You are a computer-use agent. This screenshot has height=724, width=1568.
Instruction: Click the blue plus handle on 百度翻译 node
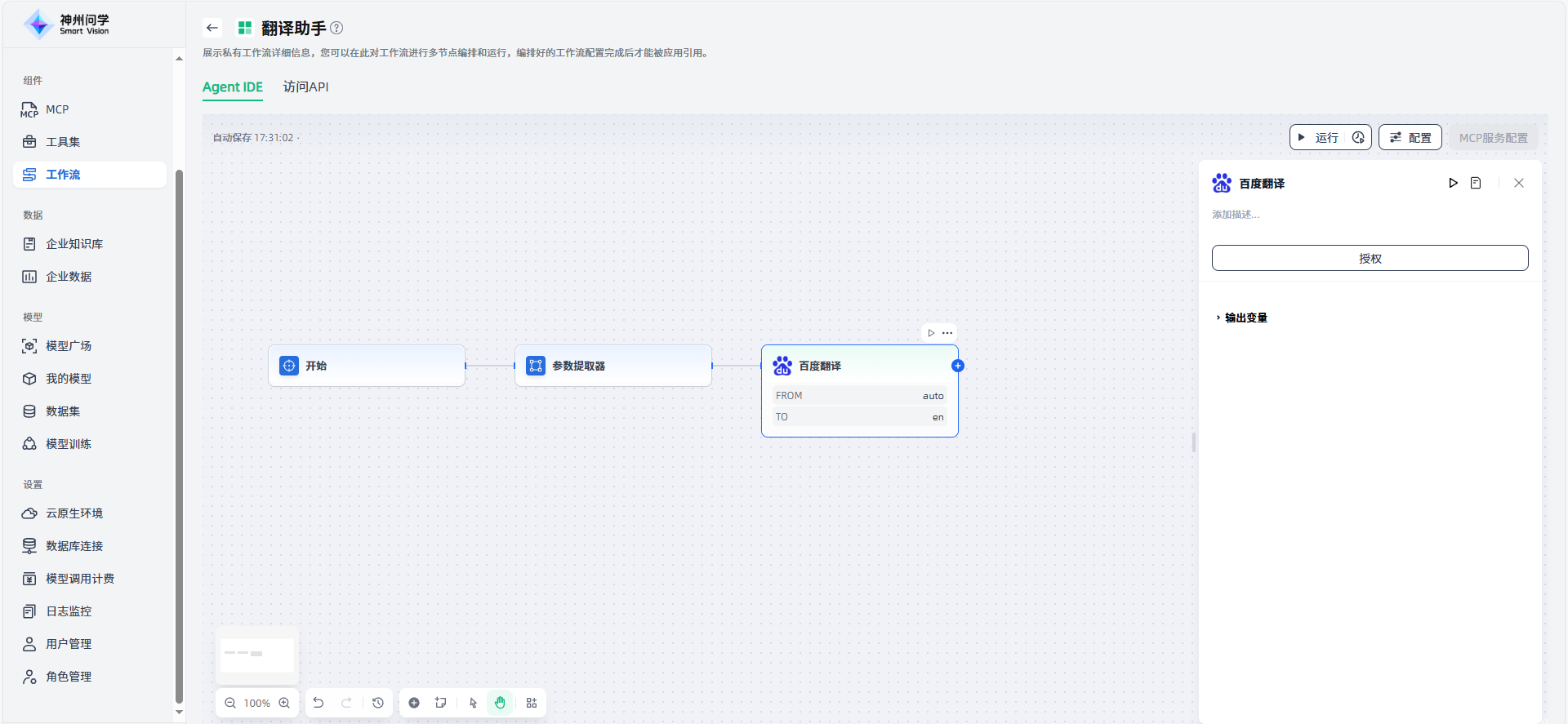point(958,366)
